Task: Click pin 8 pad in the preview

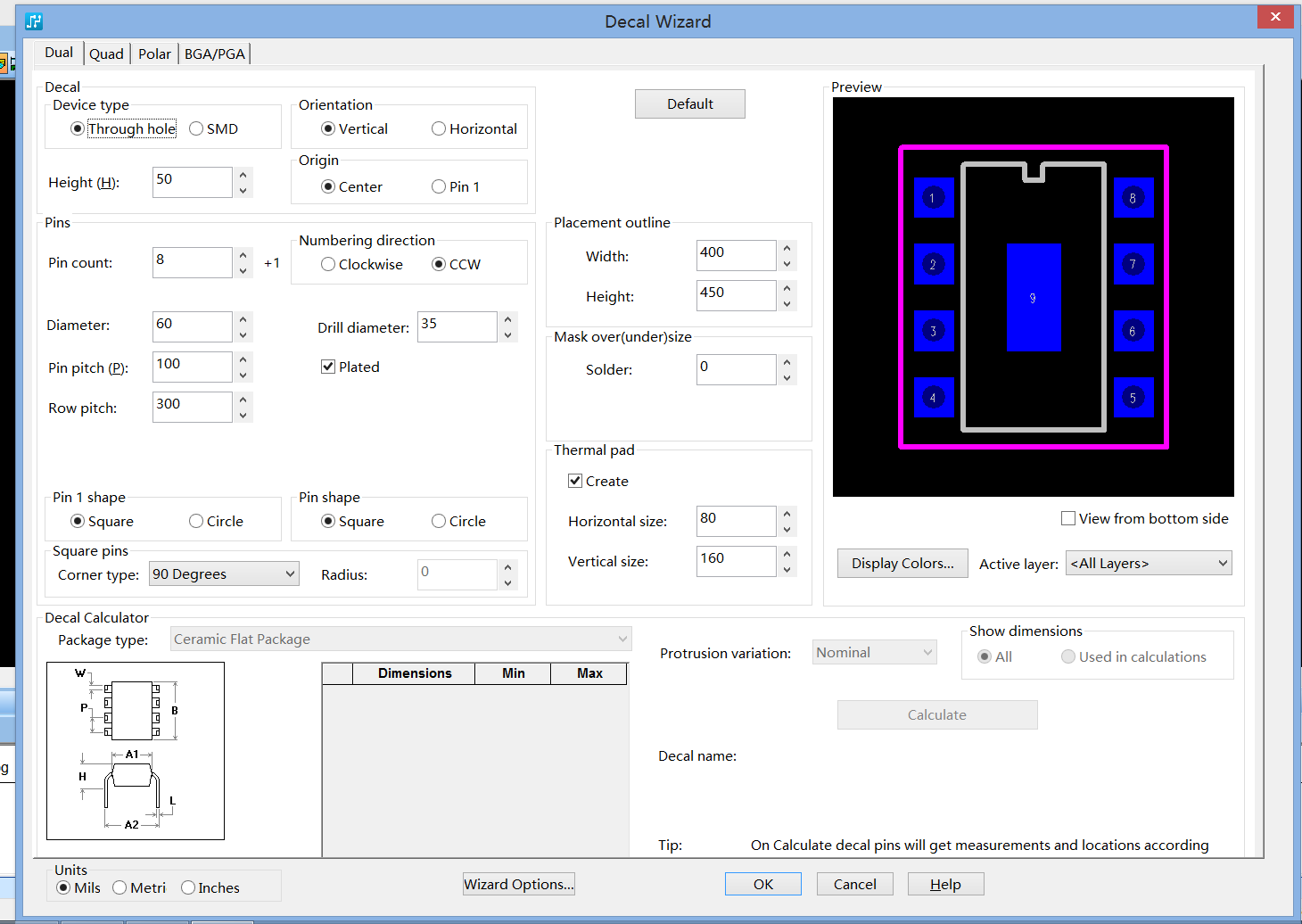Action: 1133,198
